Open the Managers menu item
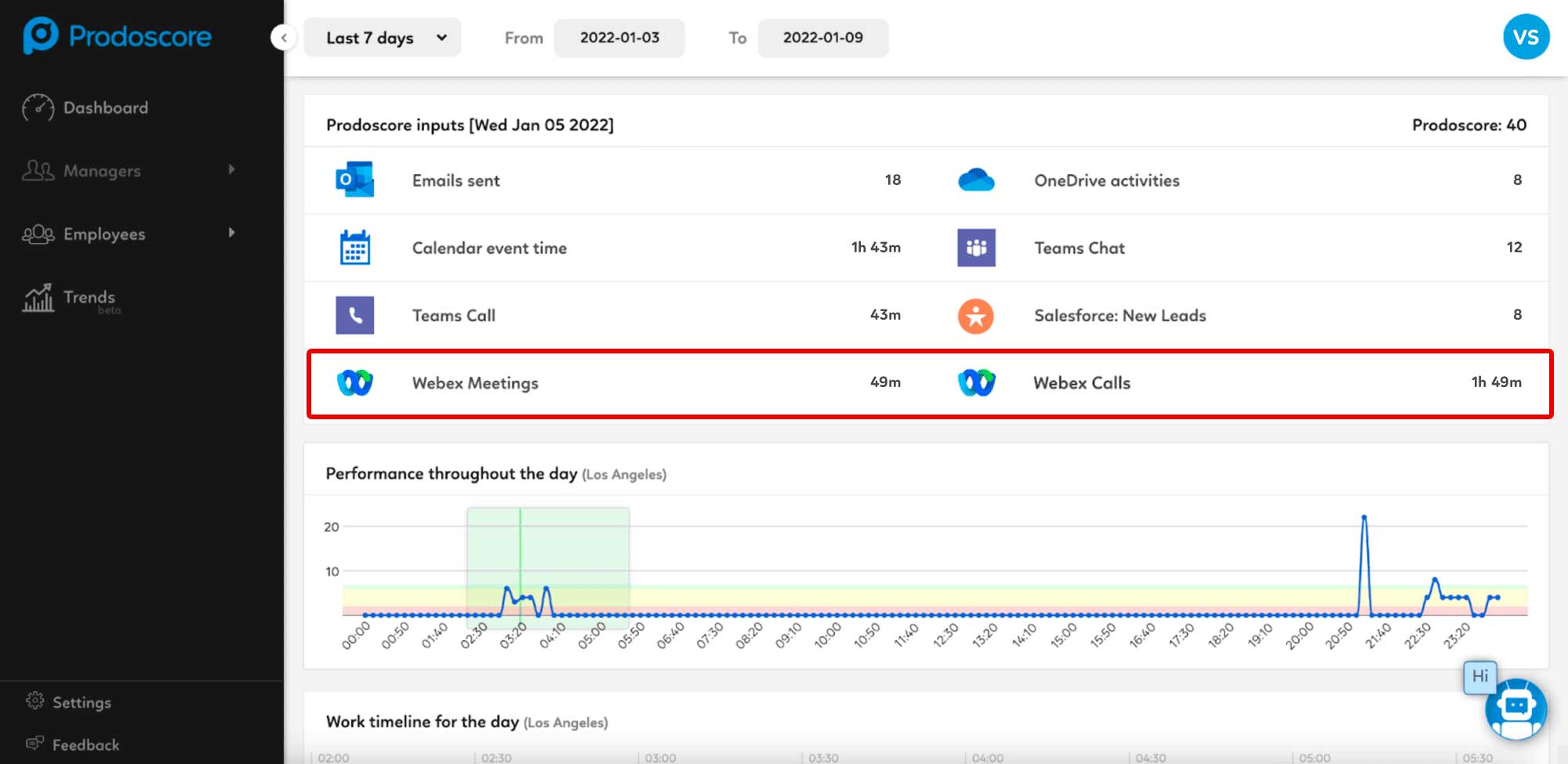The image size is (1568, 764). 102,171
